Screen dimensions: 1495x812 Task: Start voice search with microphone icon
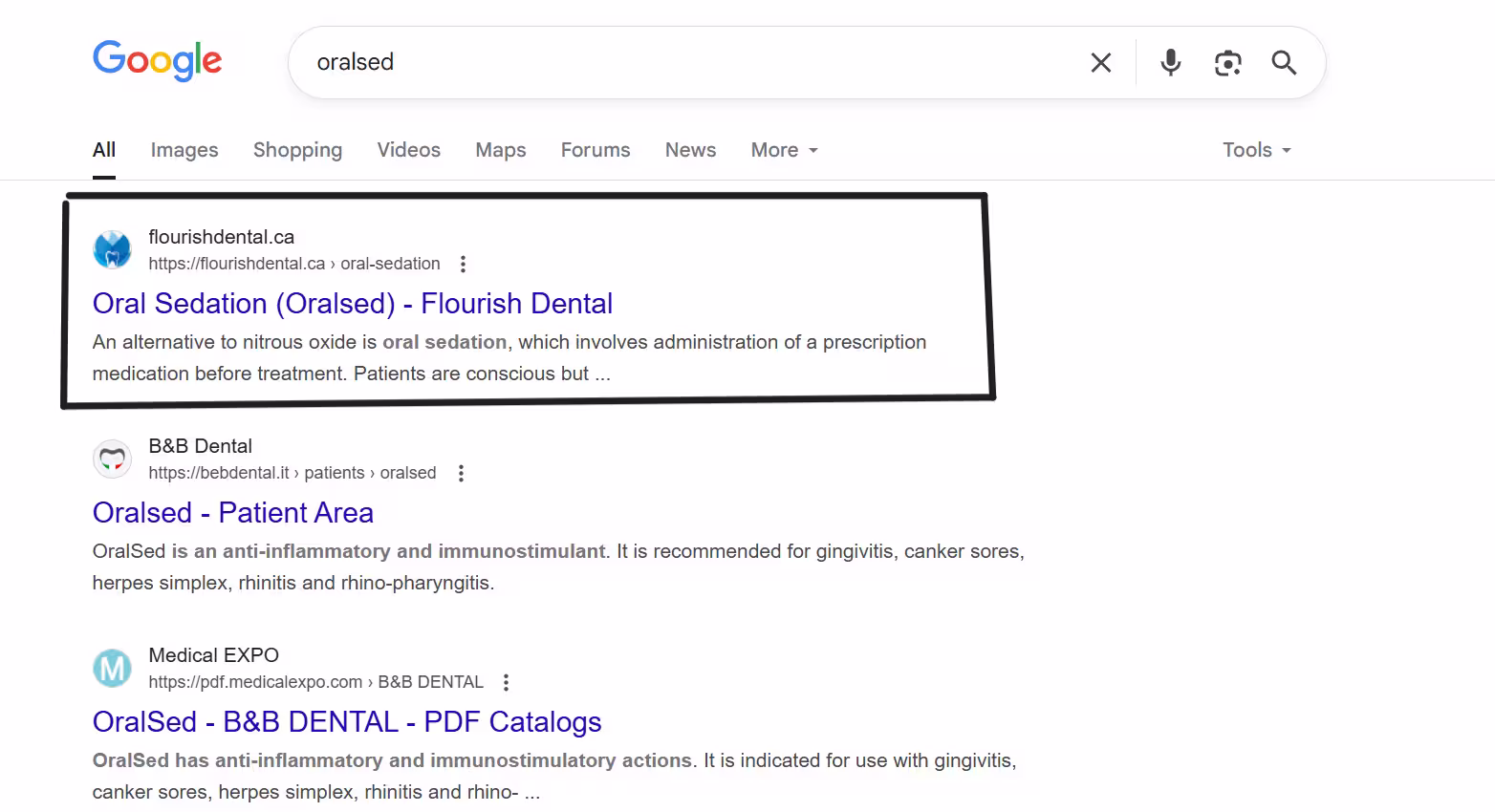(1171, 63)
